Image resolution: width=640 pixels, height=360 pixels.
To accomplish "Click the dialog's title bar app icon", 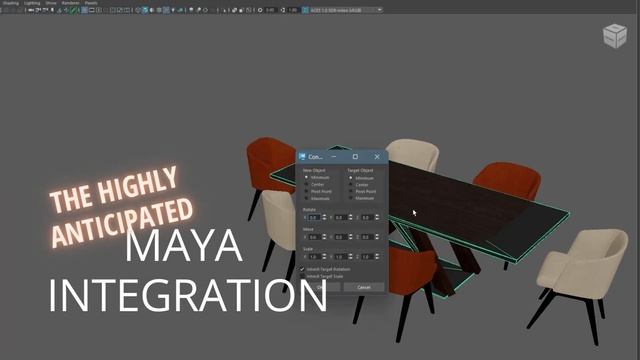I will click(302, 157).
